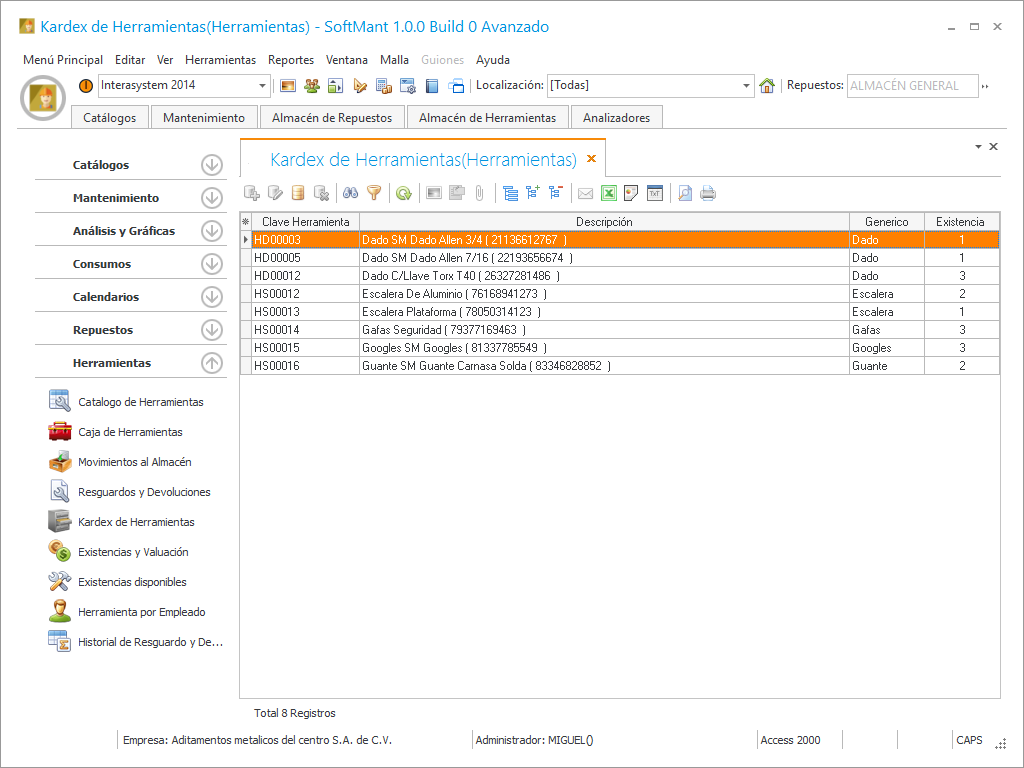The height and width of the screenshot is (768, 1024).
Task: Open the Reportes menu
Action: 291,60
